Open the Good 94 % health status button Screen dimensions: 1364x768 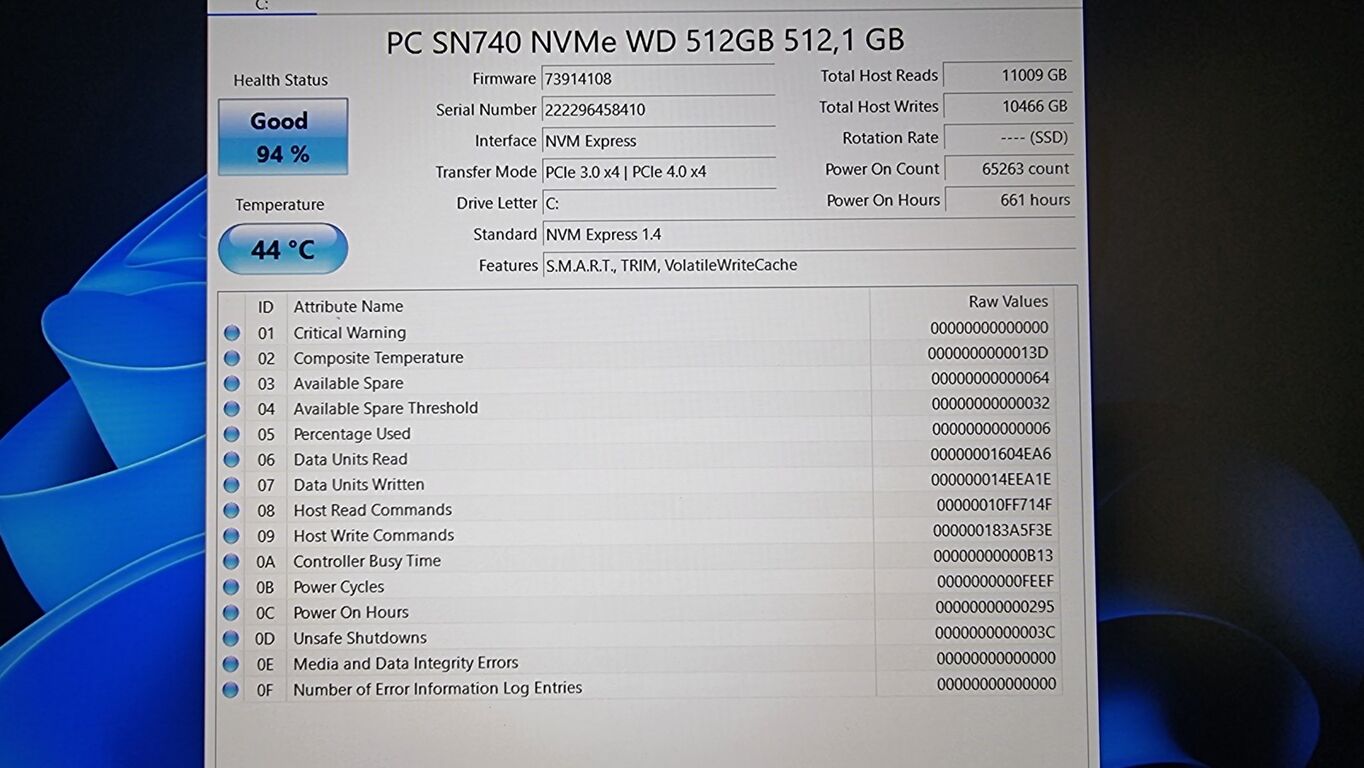click(283, 137)
